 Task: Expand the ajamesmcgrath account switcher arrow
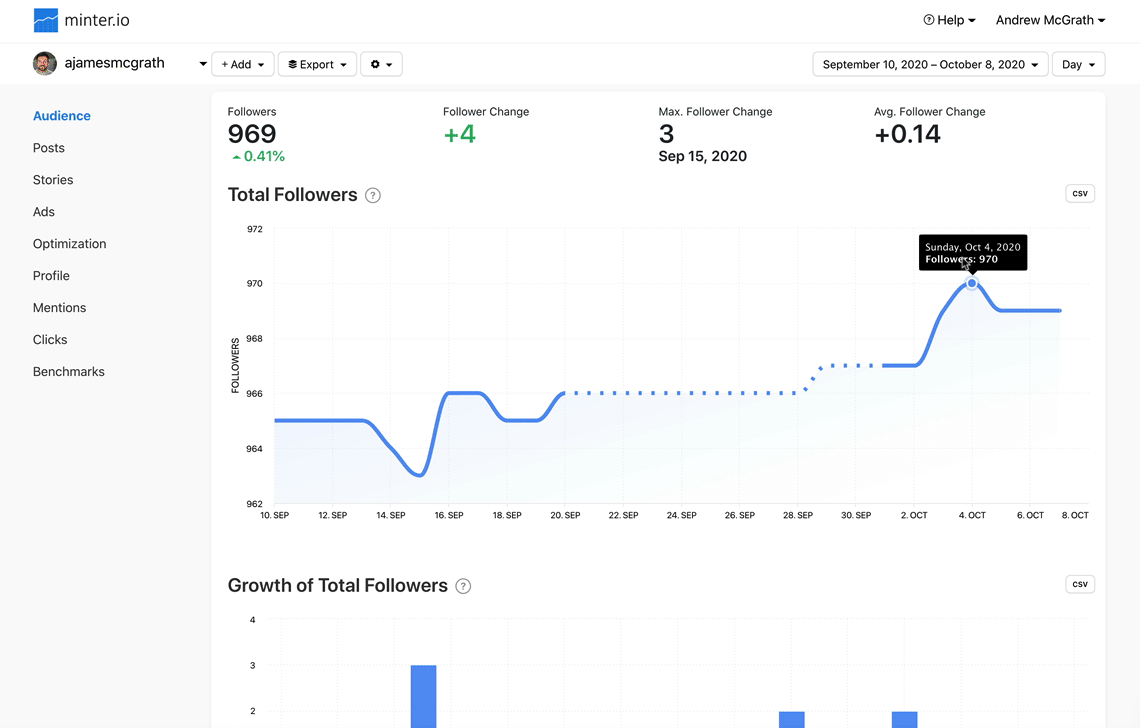pos(203,64)
